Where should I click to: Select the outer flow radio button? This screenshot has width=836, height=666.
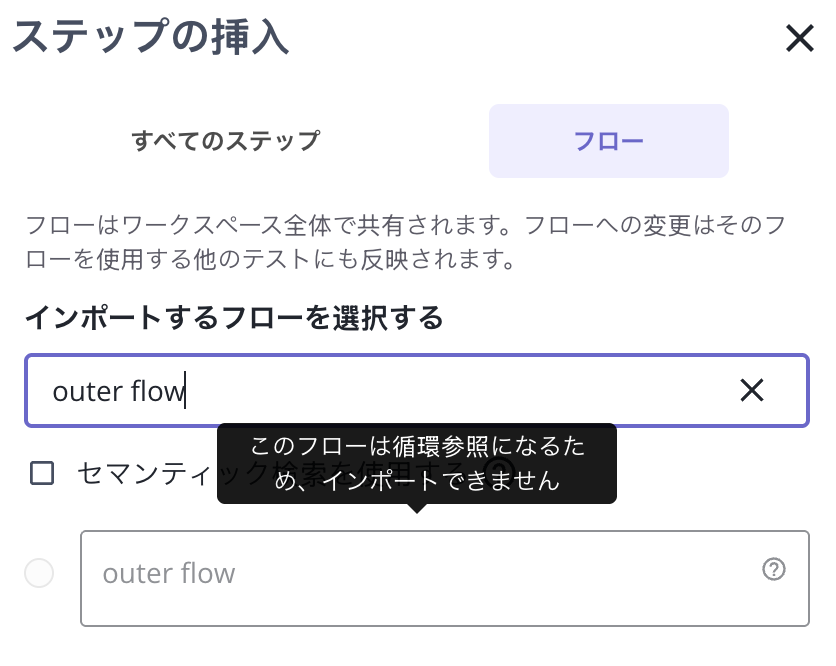38,573
